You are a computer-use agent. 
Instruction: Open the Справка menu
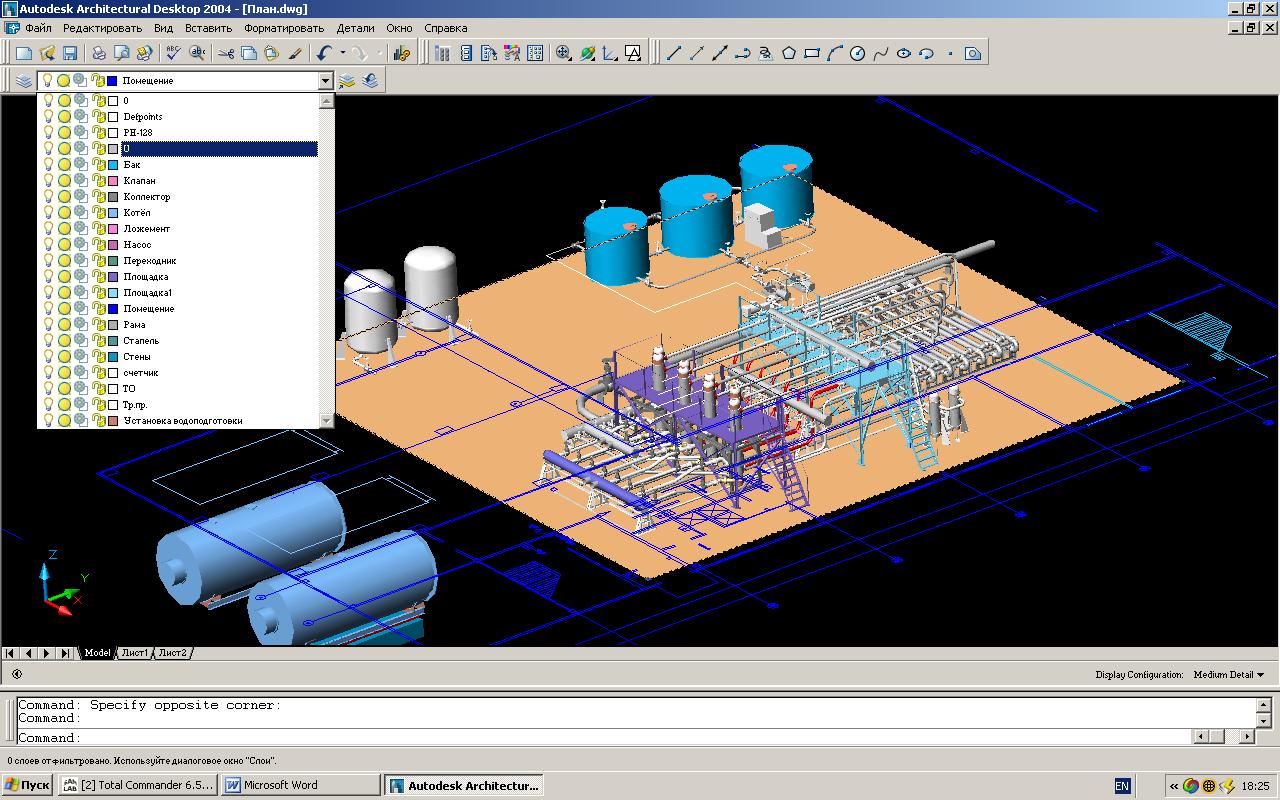tap(446, 28)
